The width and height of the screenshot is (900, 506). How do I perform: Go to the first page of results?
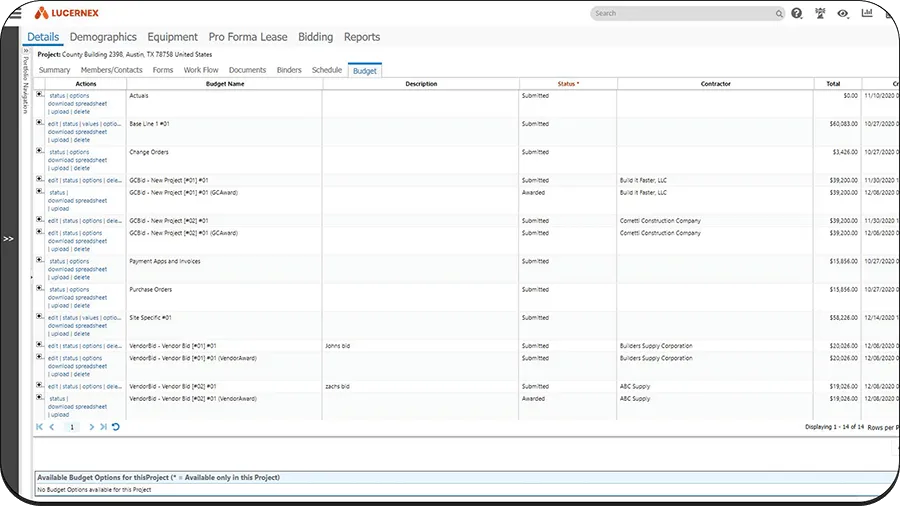[x=40, y=427]
